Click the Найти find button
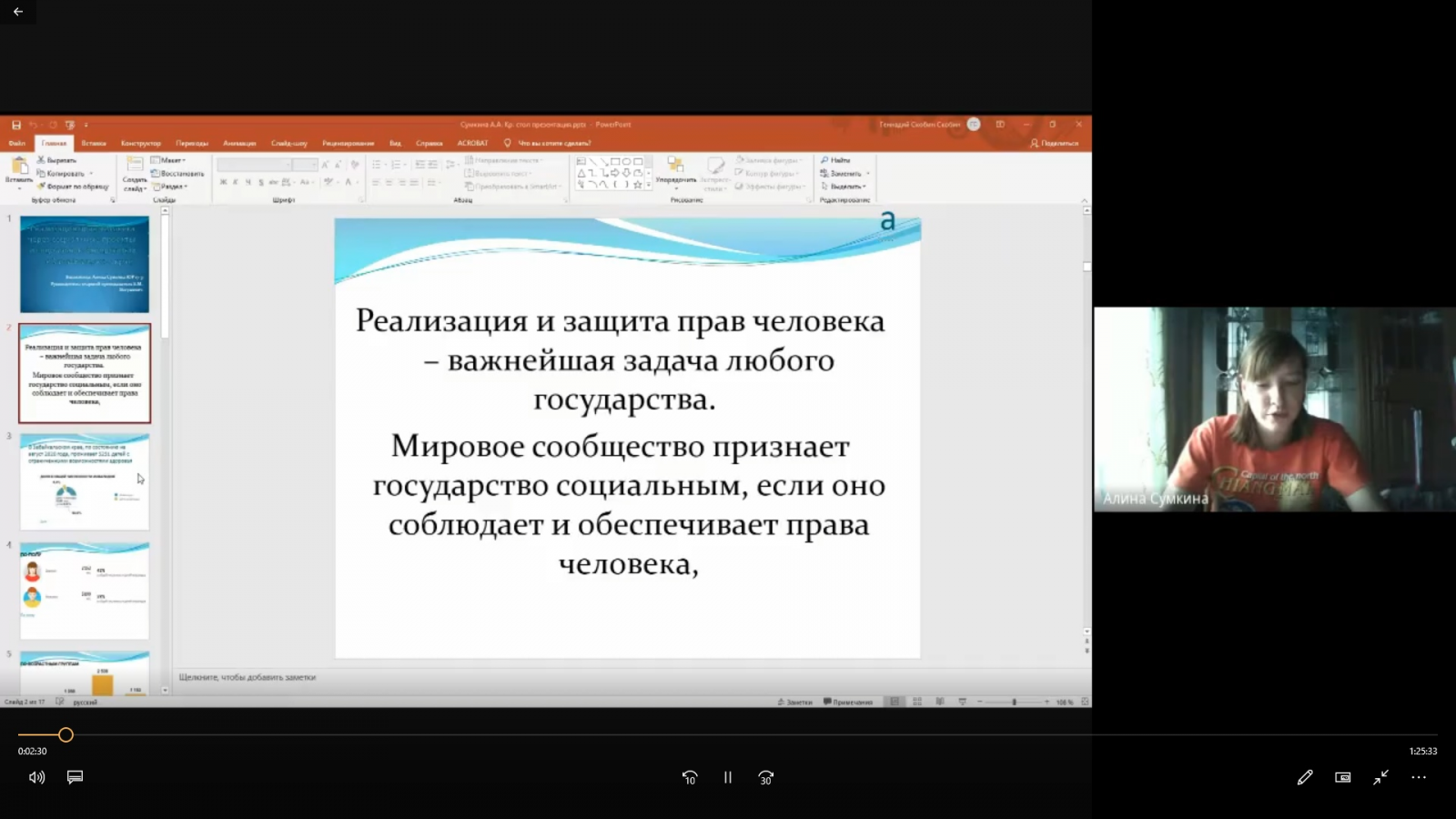Viewport: 1456px width, 819px height. (x=836, y=160)
